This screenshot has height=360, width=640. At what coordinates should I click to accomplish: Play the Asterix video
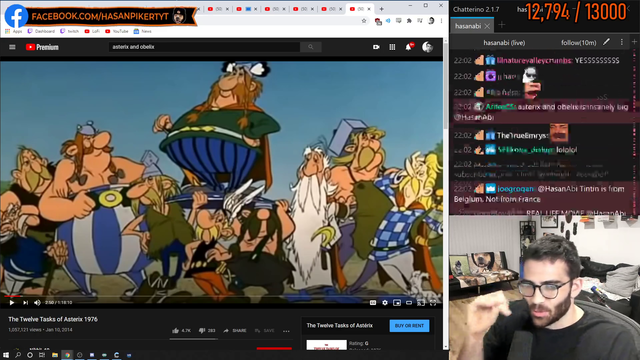pyautogui.click(x=11, y=302)
